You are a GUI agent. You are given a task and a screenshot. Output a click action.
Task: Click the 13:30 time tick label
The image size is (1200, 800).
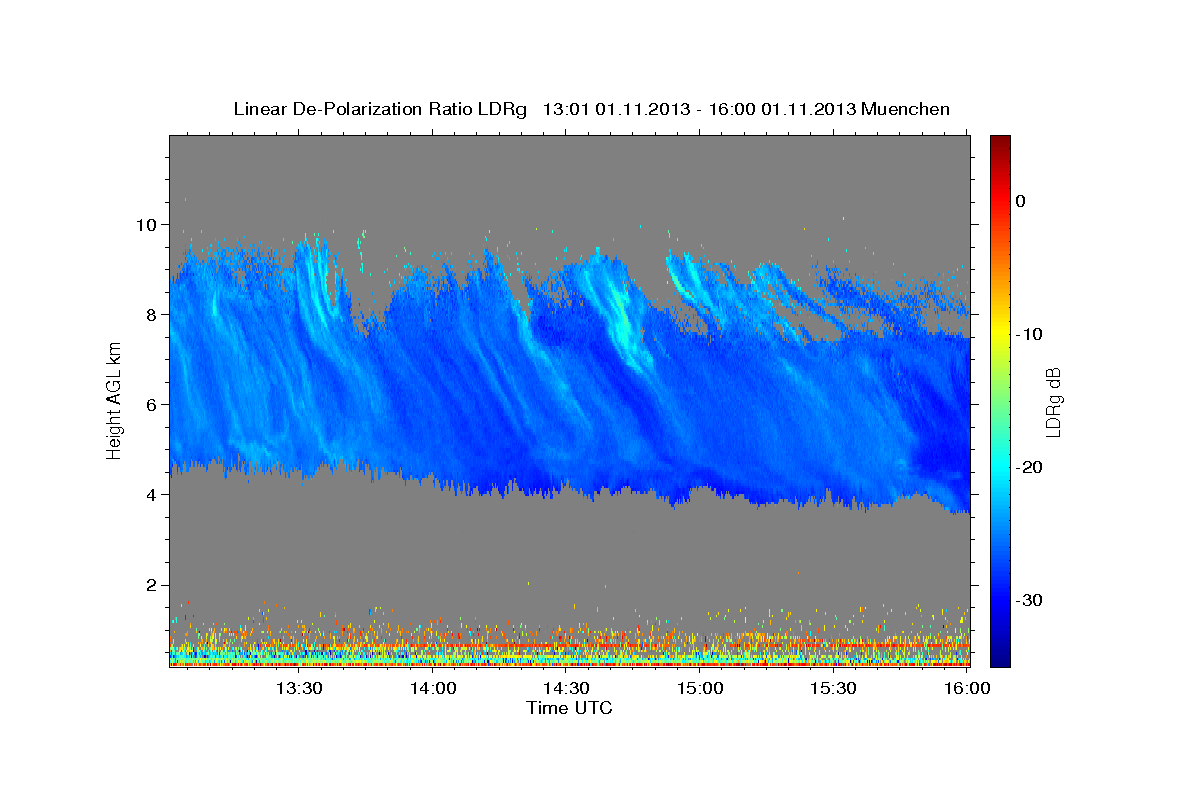(x=299, y=688)
